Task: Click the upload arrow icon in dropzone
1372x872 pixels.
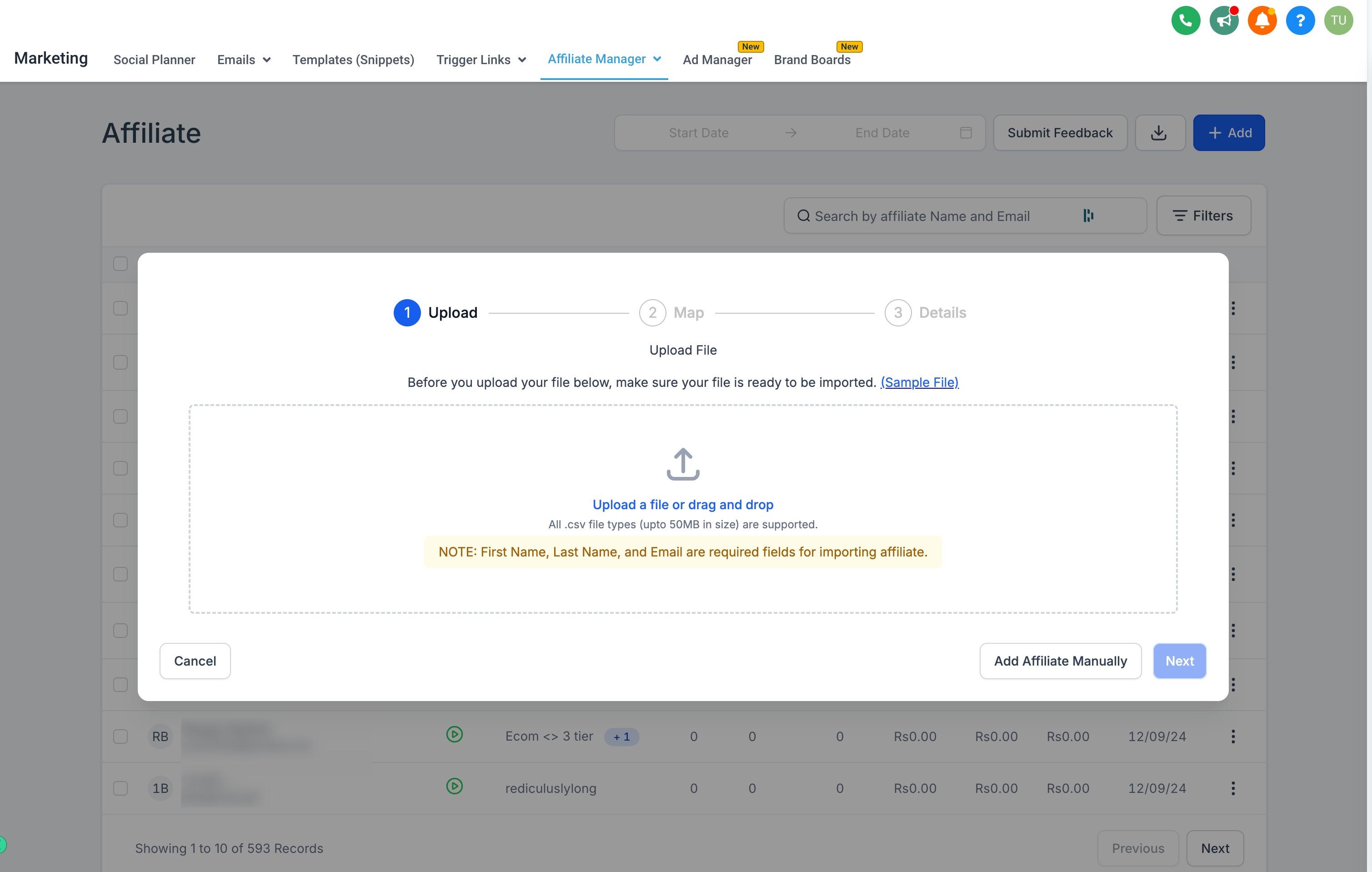Action: pos(683,464)
